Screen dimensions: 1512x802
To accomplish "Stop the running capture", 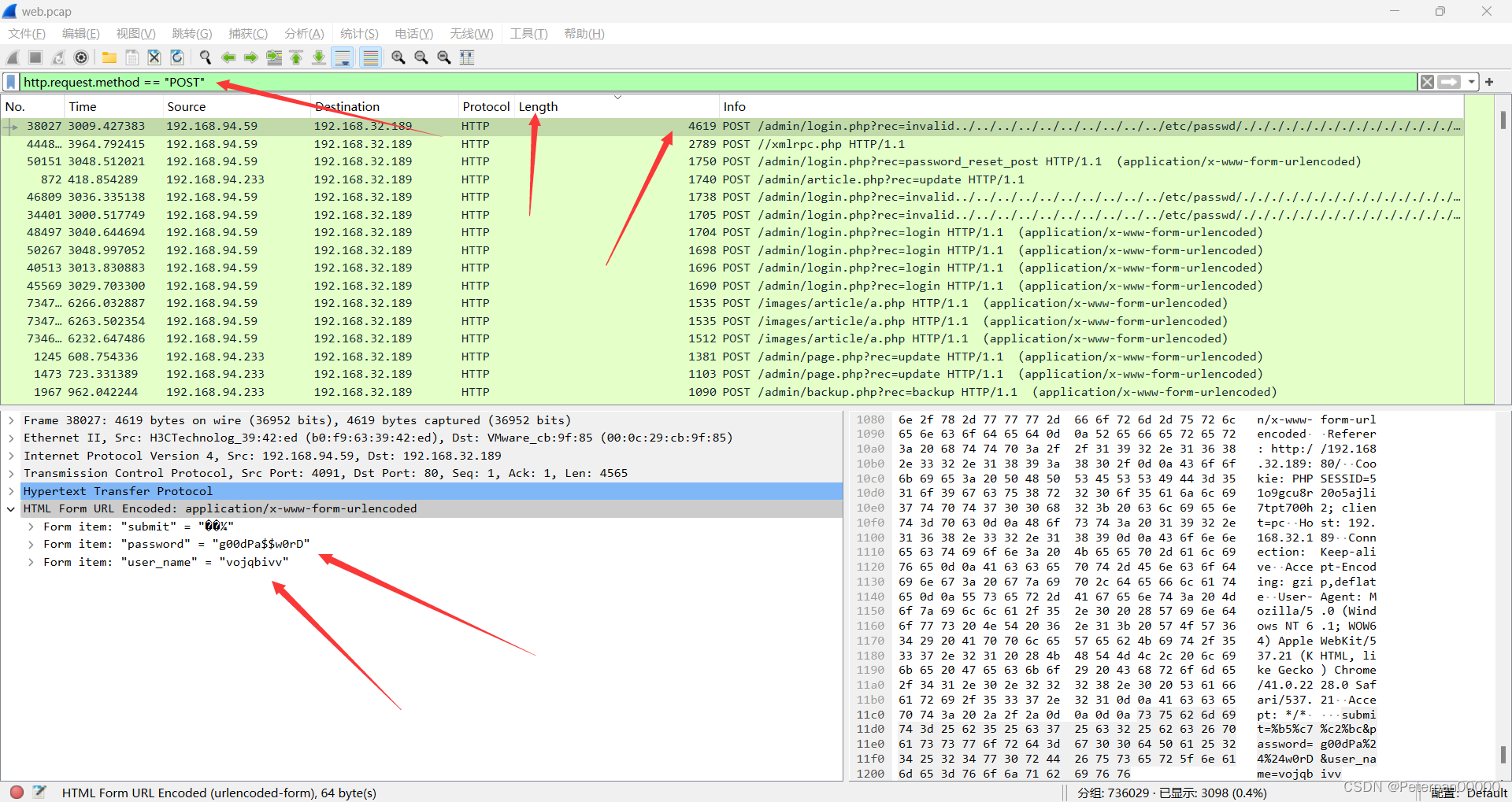I will click(x=35, y=57).
